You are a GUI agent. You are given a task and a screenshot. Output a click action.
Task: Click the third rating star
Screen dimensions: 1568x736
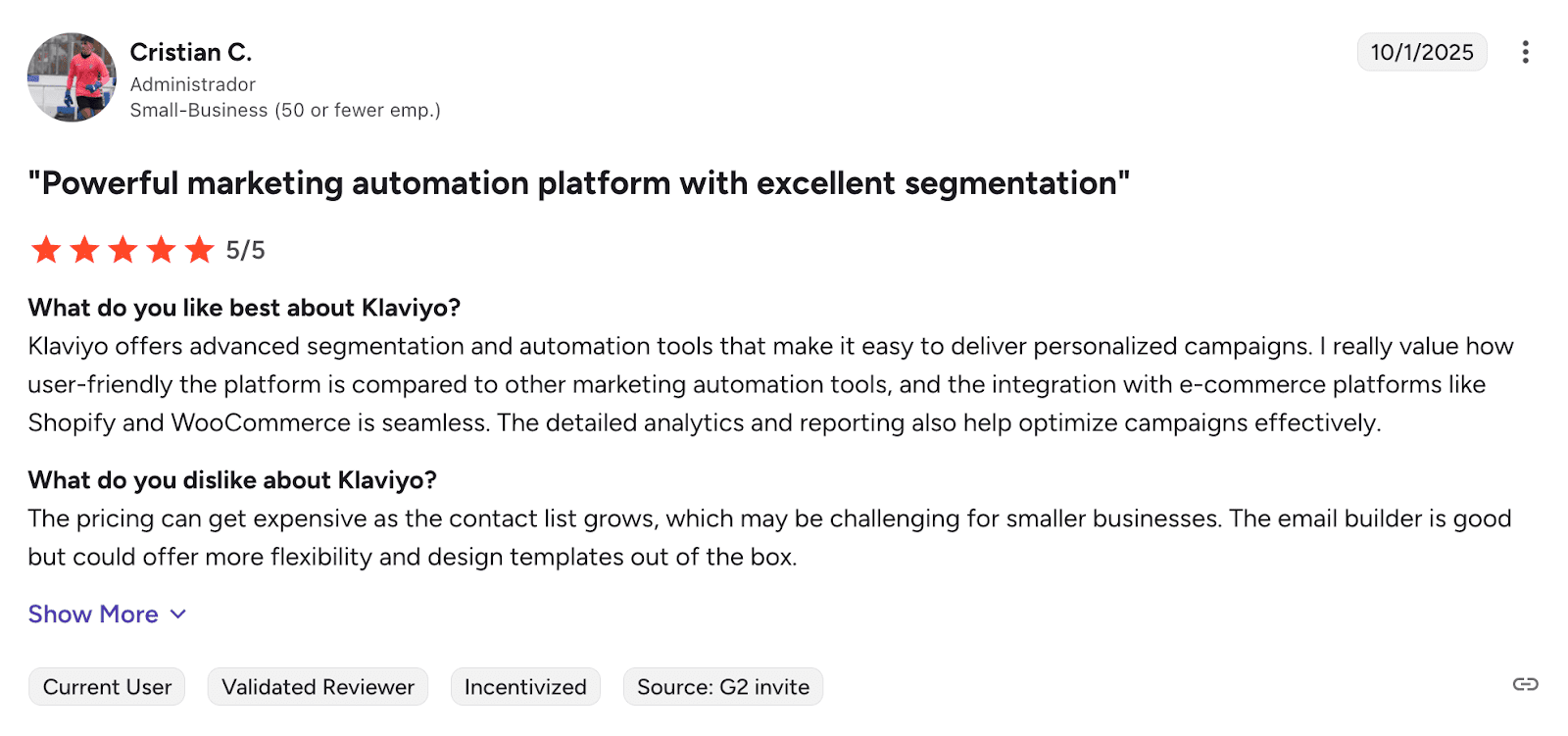click(122, 250)
